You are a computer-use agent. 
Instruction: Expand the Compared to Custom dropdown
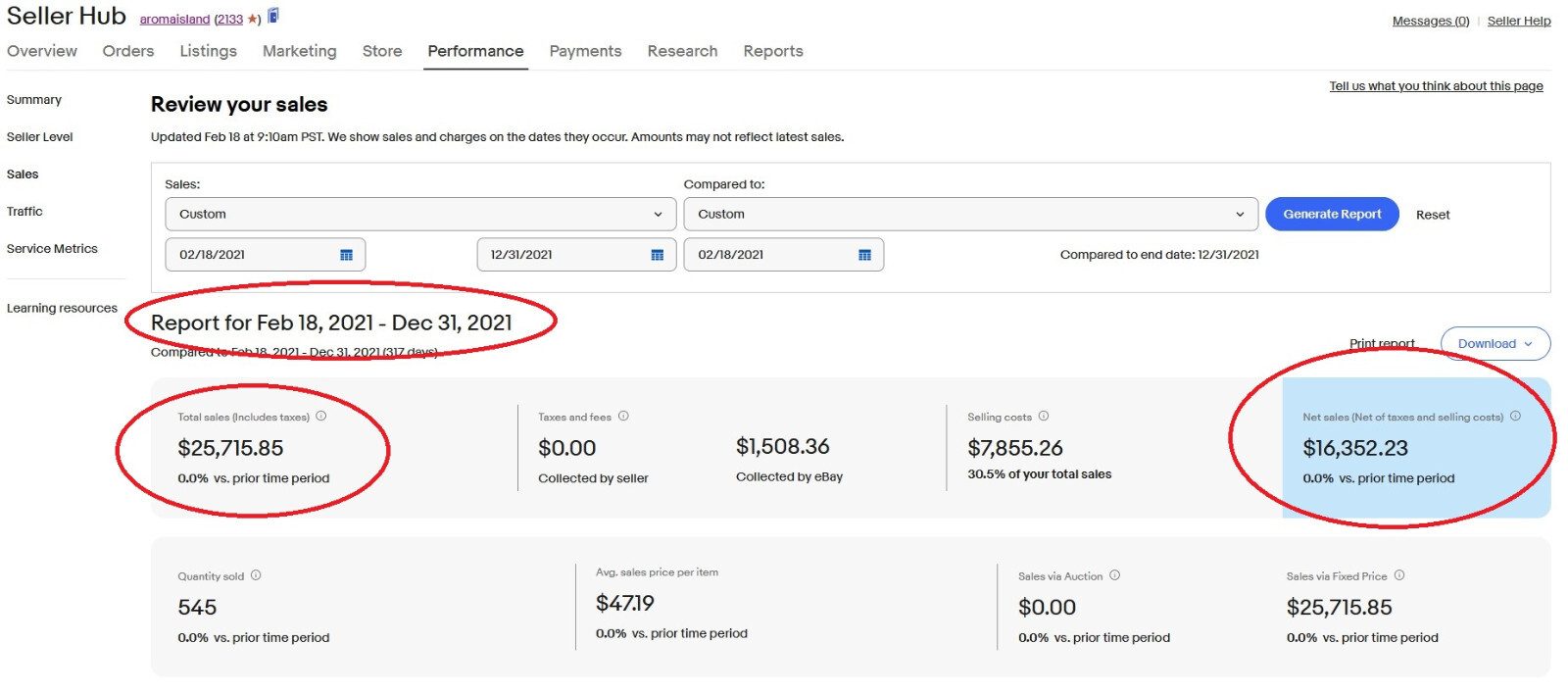pyautogui.click(x=970, y=214)
